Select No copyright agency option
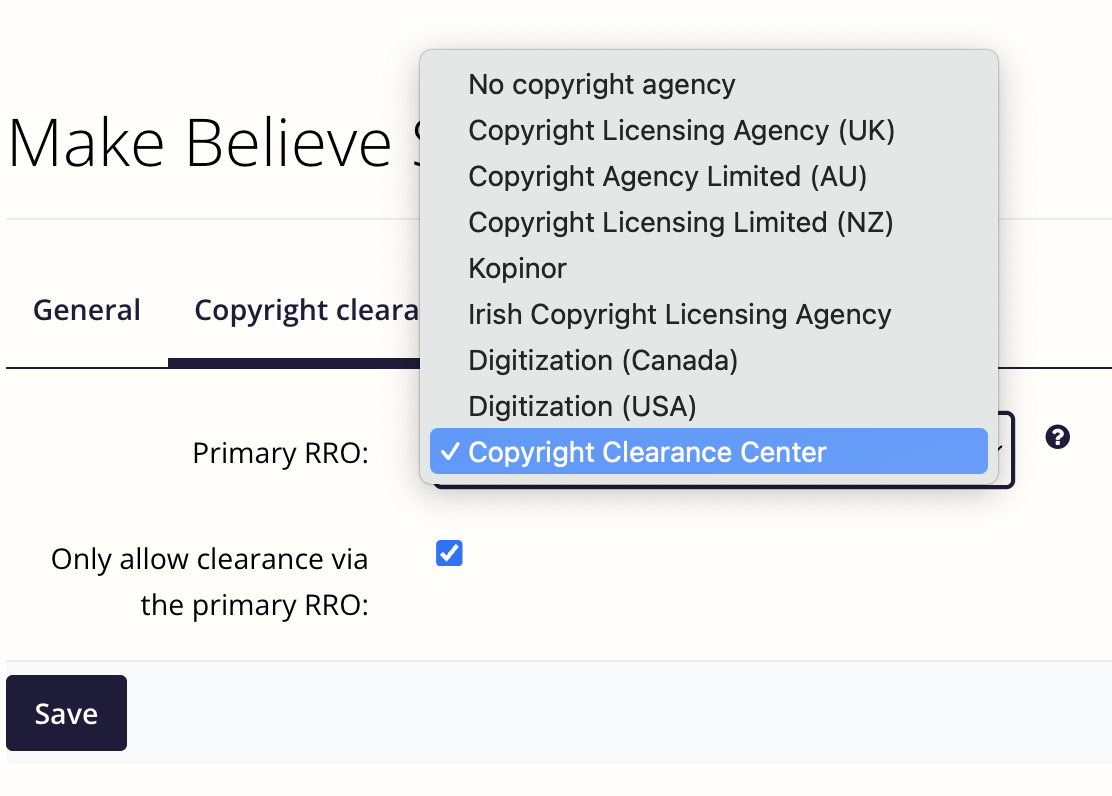 point(708,84)
